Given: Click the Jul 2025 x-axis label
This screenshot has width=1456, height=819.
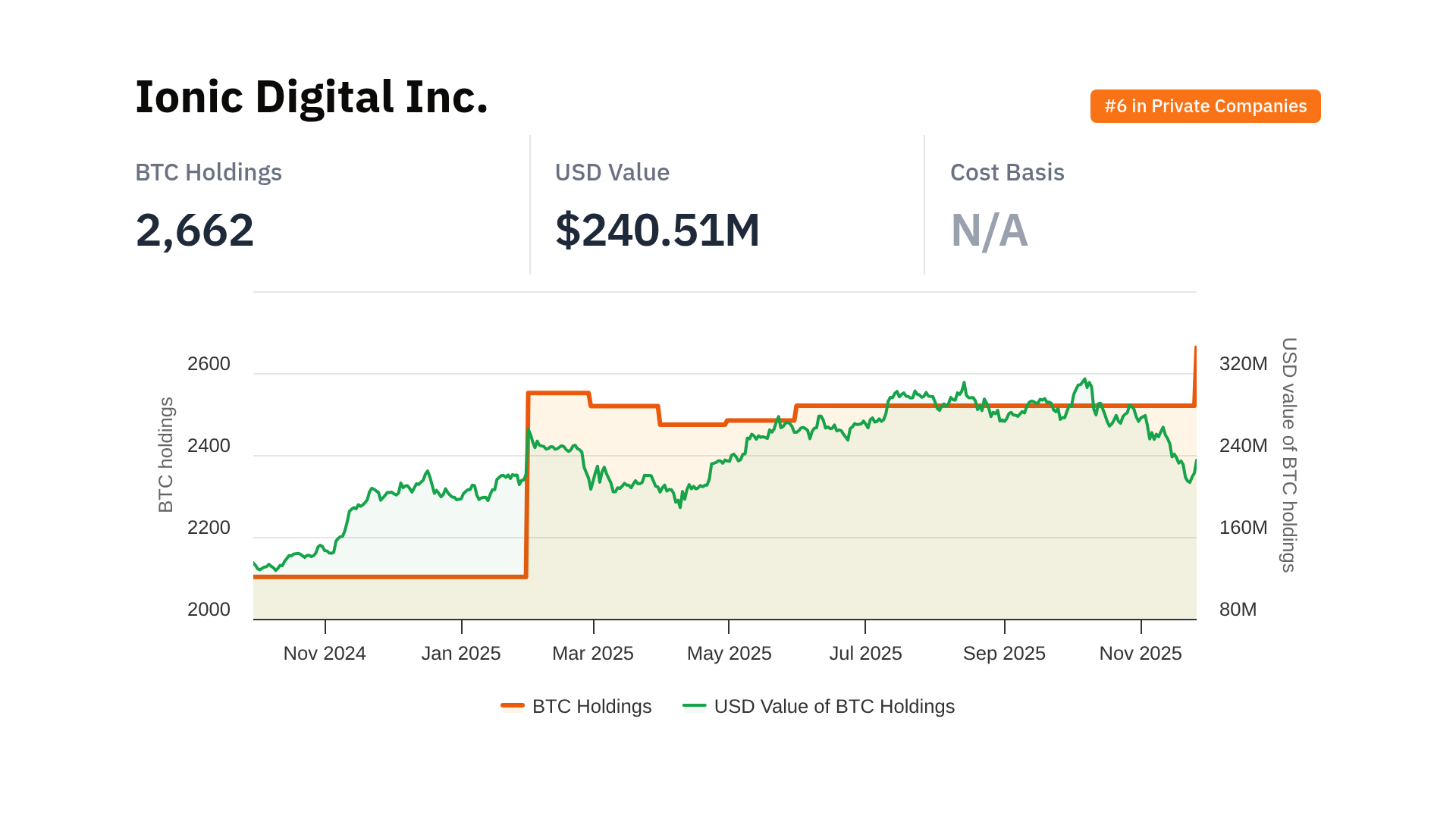Looking at the screenshot, I should pyautogui.click(x=865, y=653).
